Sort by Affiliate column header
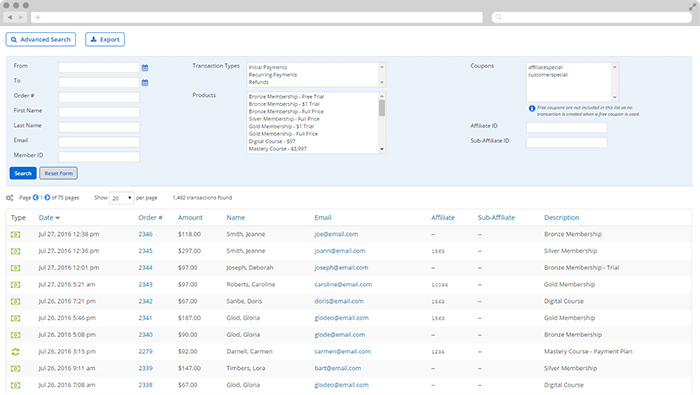700x395 pixels. (x=443, y=217)
